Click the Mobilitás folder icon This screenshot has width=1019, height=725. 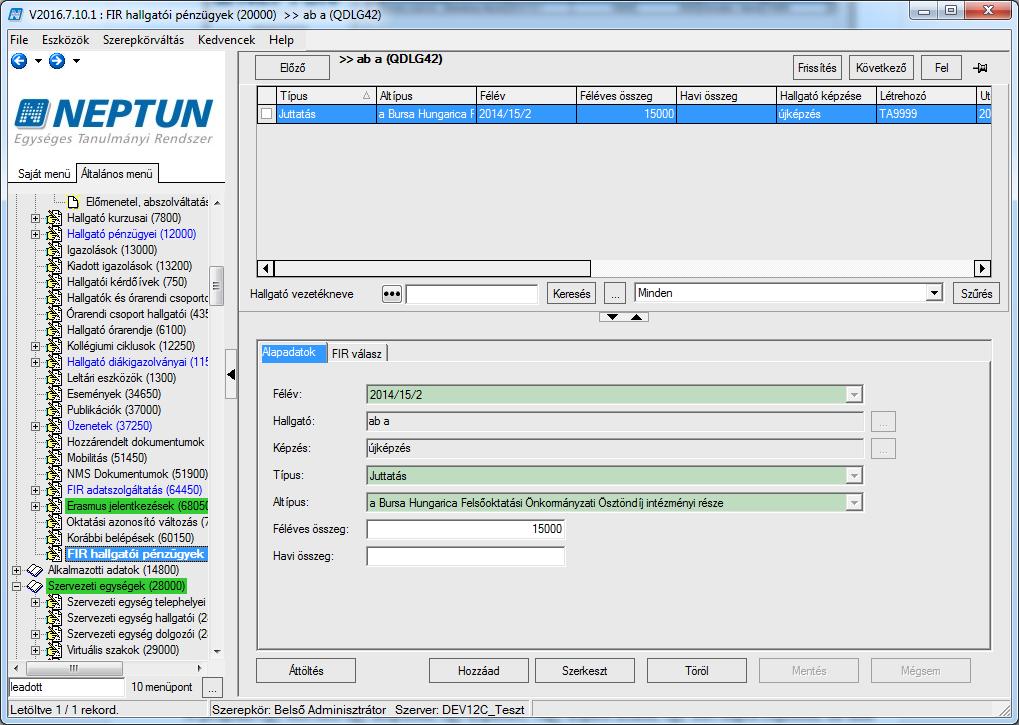pos(55,458)
